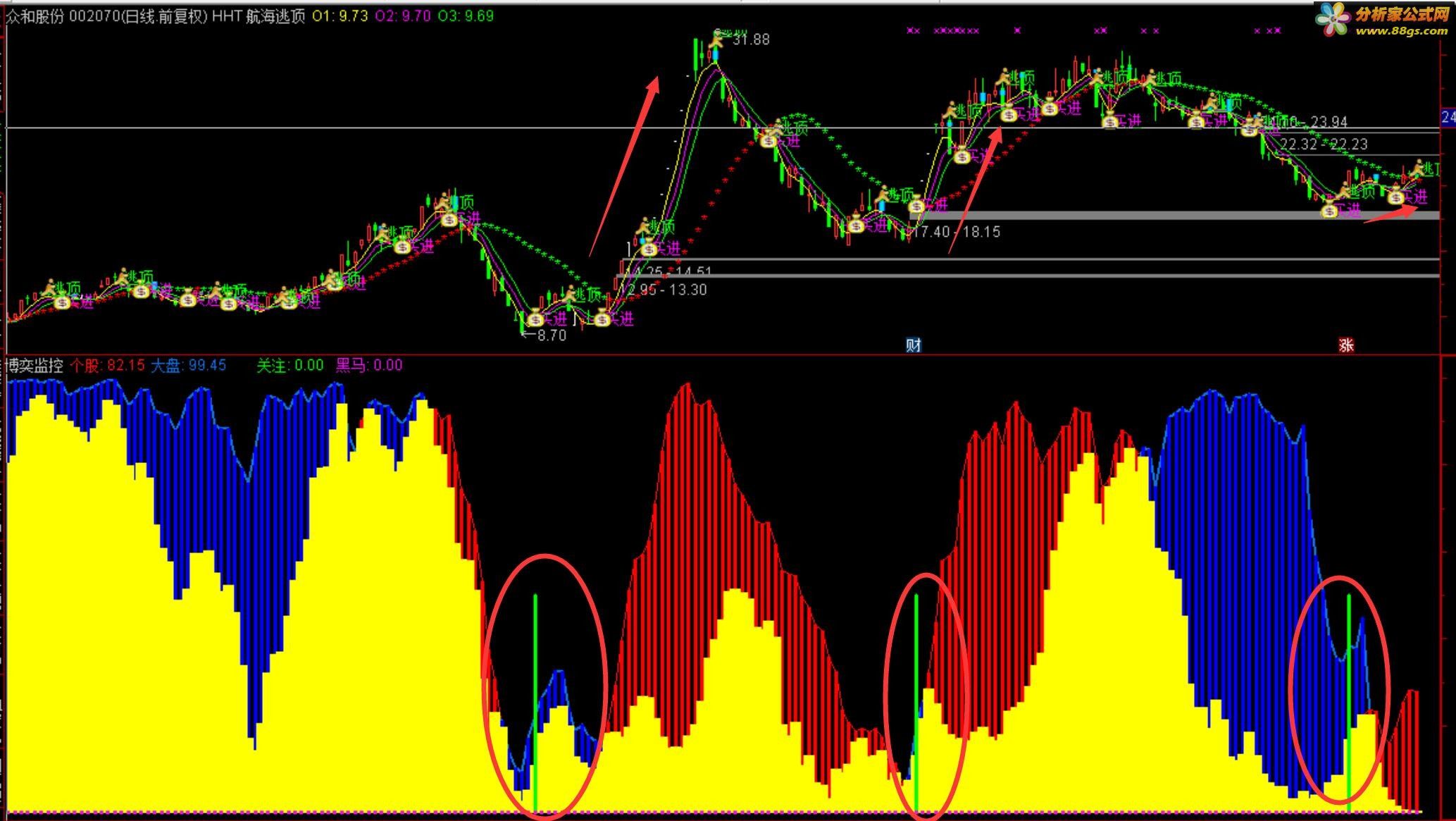Click the magenta 黑马: 0.00 value
Viewport: 1456px width, 821px height.
(369, 365)
